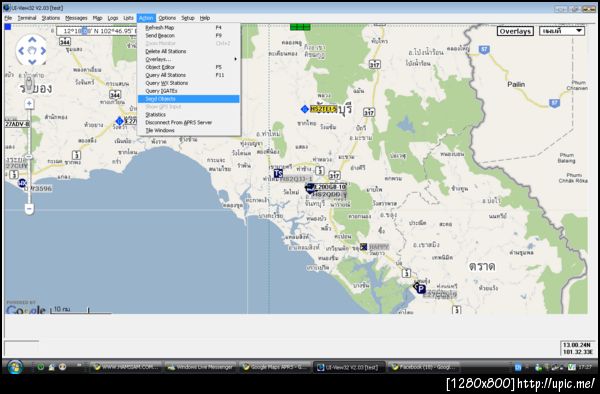Click the UI-View32 title bar icon

[7, 8]
